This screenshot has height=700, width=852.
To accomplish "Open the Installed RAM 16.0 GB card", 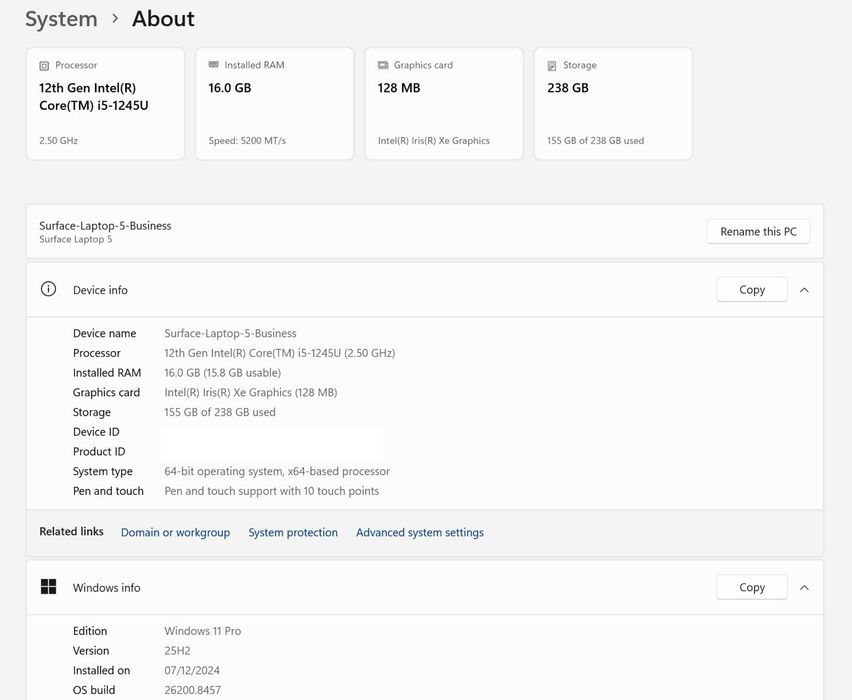I will (275, 104).
